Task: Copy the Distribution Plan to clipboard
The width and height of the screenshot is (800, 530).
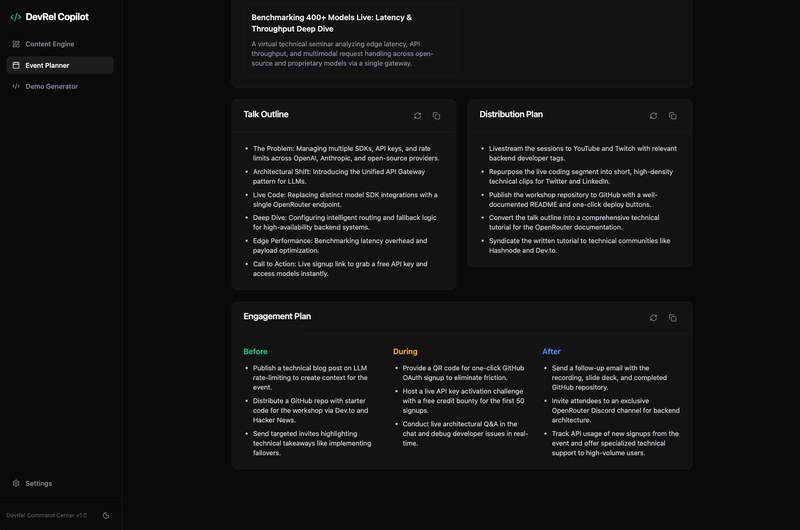Action: [x=673, y=116]
